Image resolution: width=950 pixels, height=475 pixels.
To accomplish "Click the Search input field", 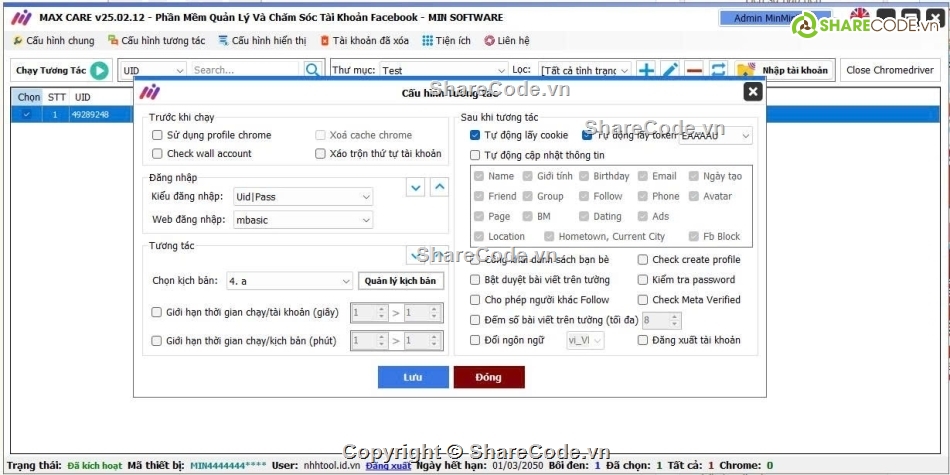I will pyautogui.click(x=245, y=70).
